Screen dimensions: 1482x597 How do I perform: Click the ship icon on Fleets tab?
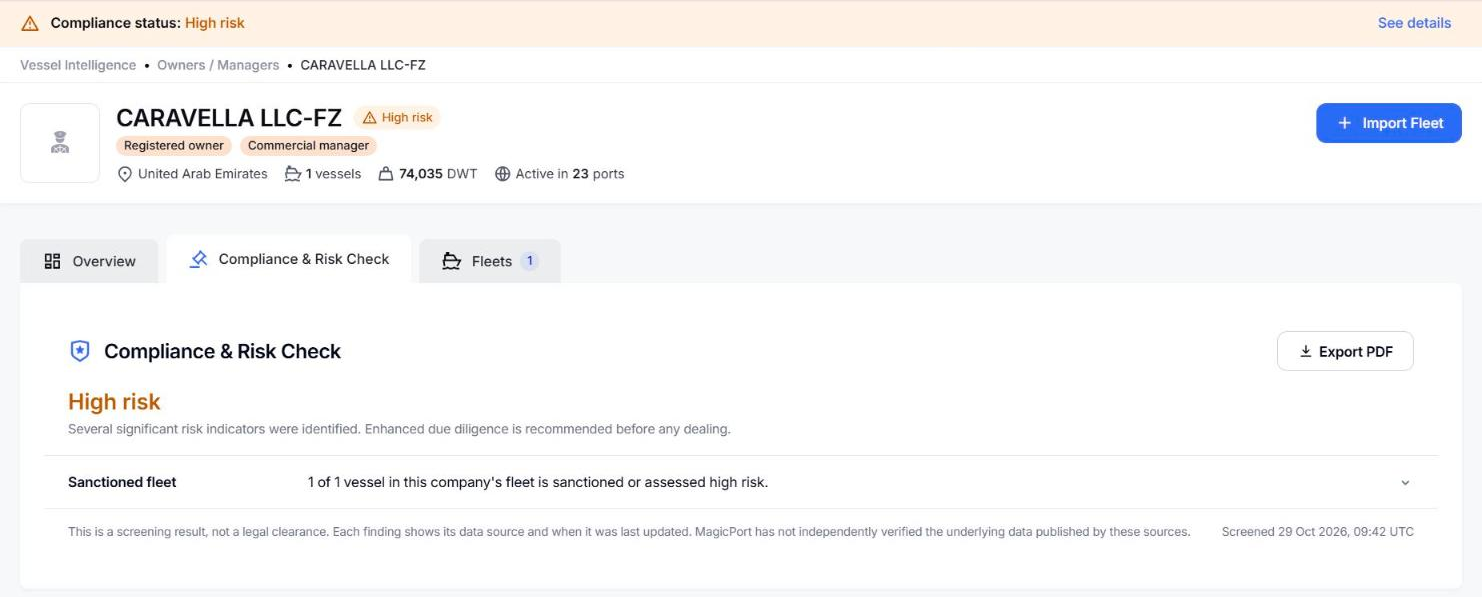(x=452, y=261)
